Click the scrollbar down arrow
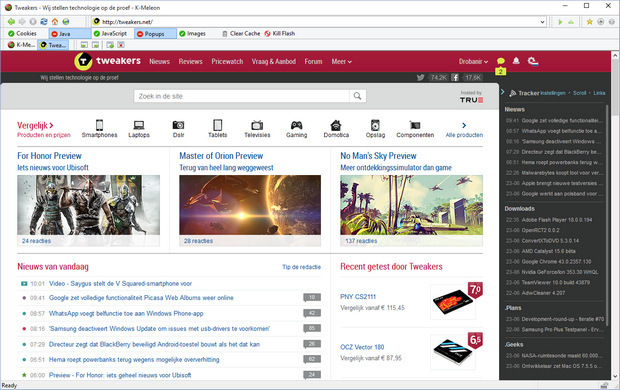This screenshot has width=620, height=390. tap(616, 376)
